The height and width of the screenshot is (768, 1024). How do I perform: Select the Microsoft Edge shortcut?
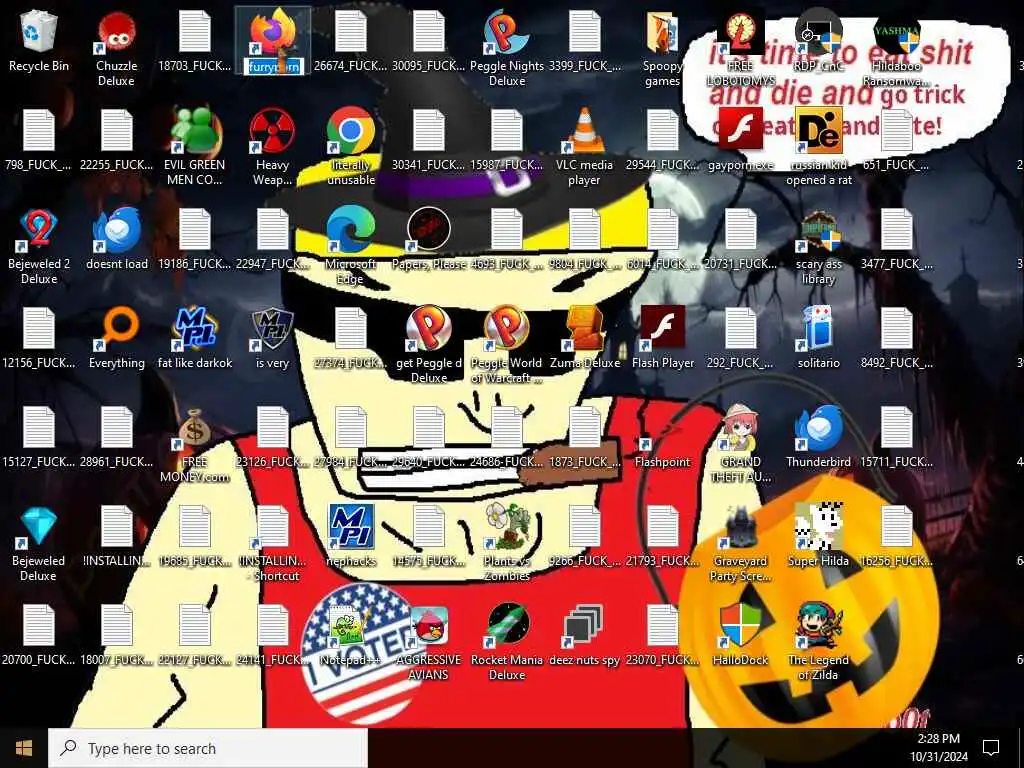coord(351,231)
